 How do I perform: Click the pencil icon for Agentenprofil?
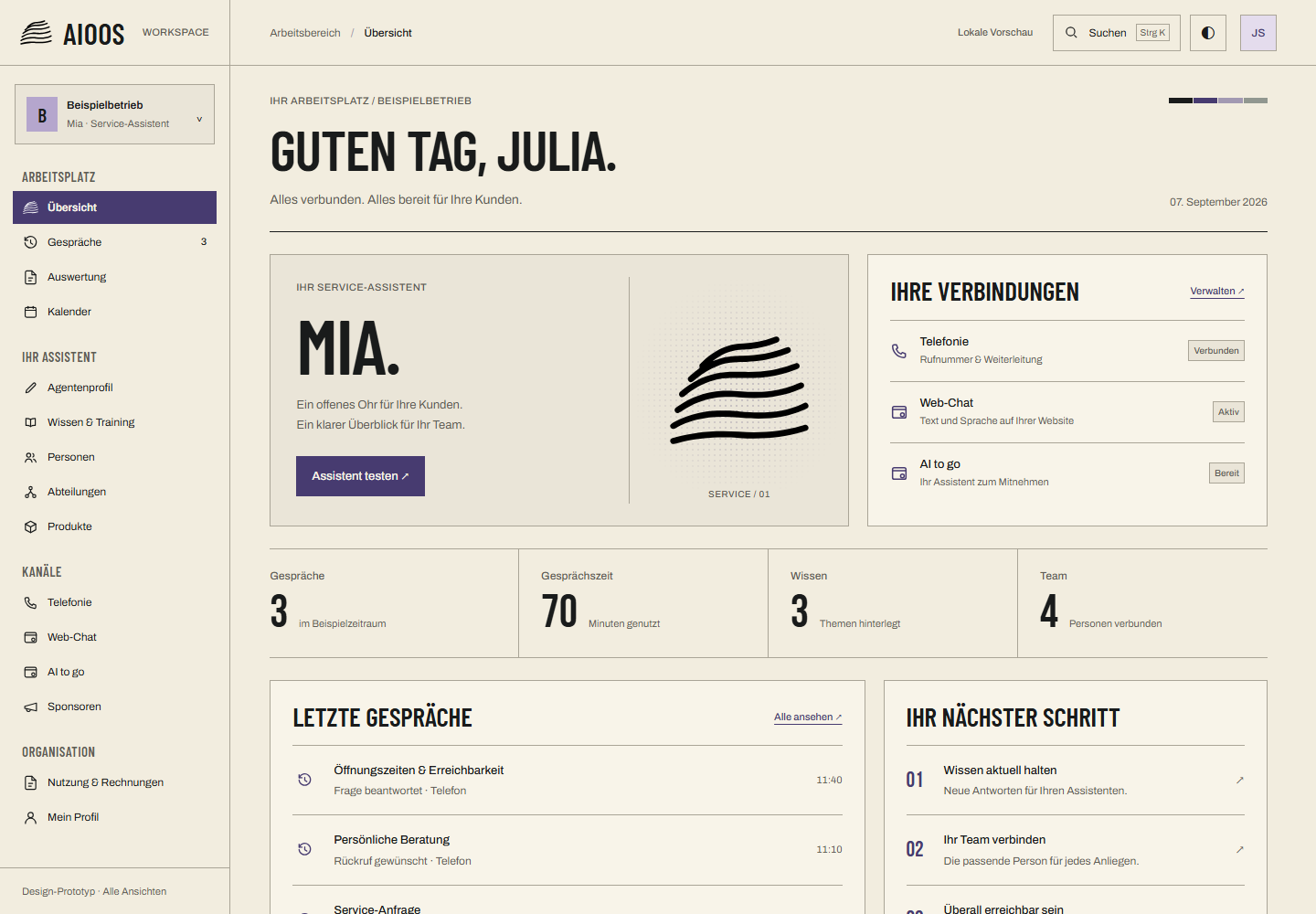click(x=30, y=388)
